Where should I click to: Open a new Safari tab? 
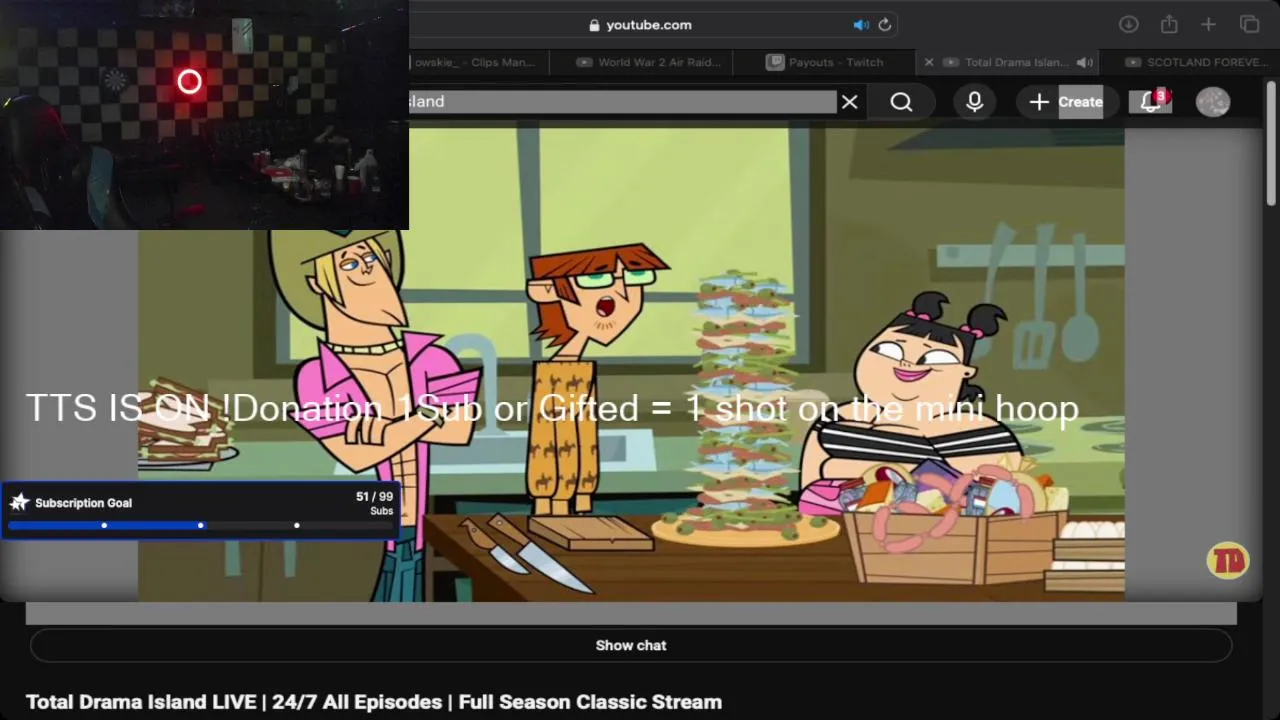click(1208, 25)
